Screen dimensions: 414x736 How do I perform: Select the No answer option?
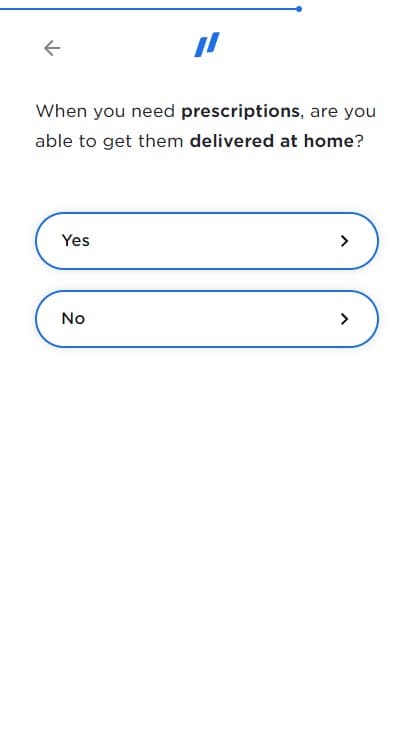[x=207, y=319]
